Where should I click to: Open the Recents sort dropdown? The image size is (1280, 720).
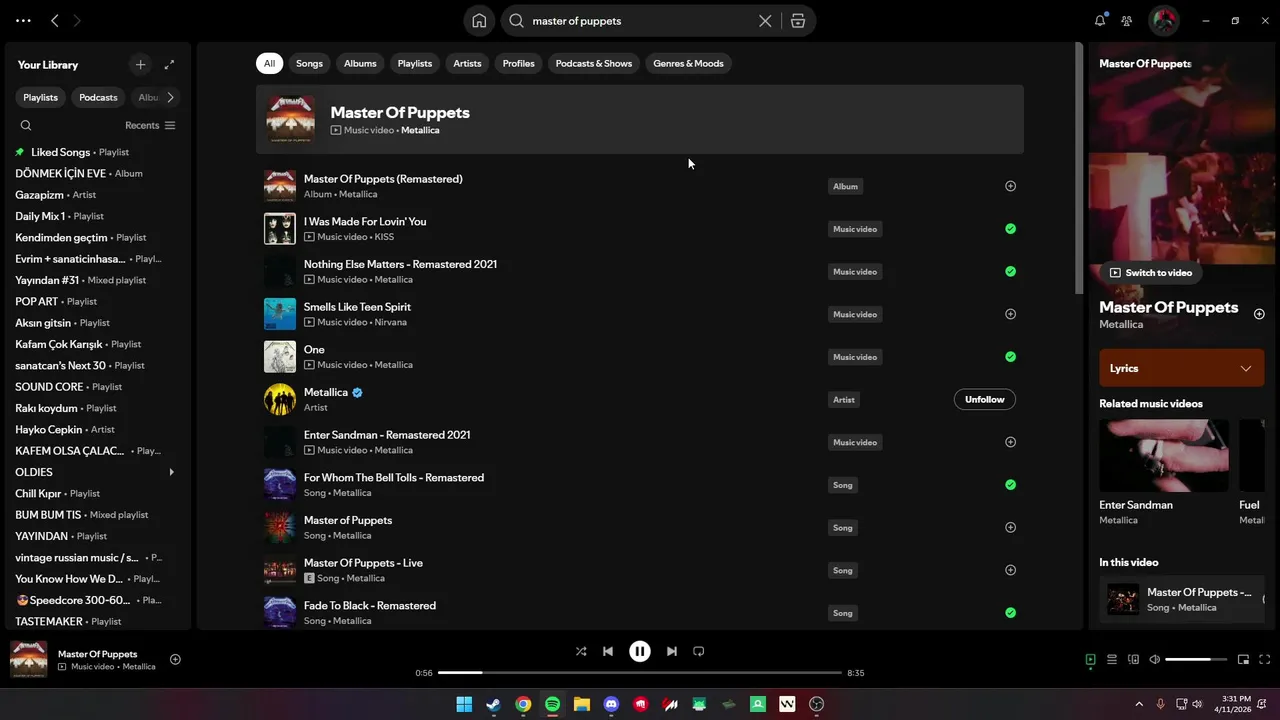pos(150,125)
